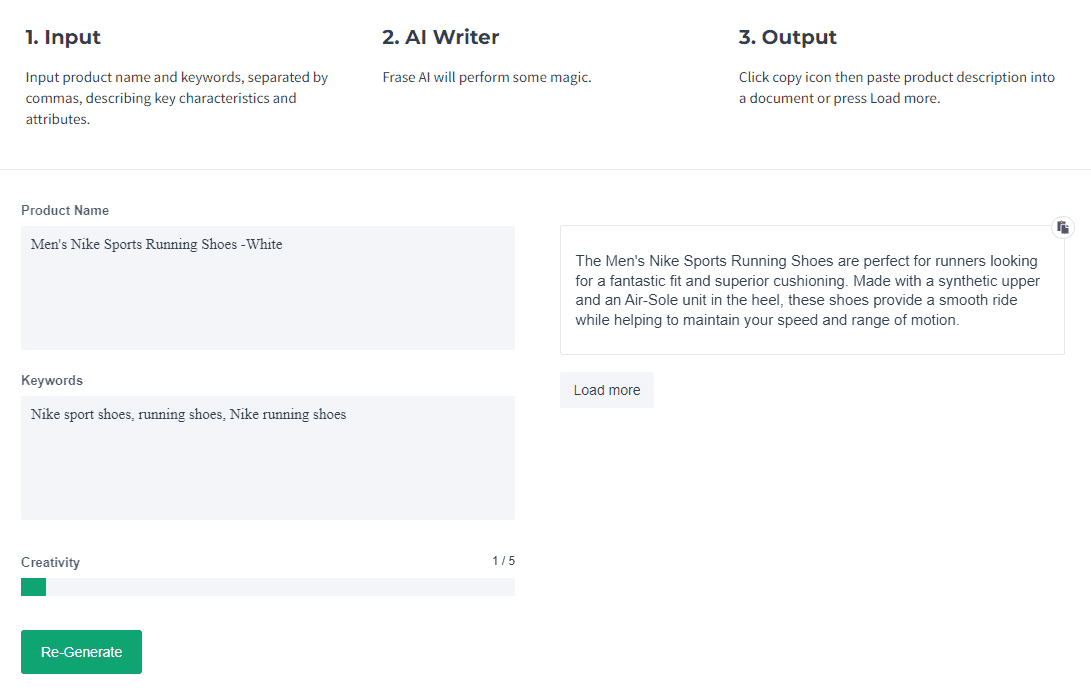Viewport: 1091px width, 688px height.
Task: Click 'Frase AI will perform some magic.' text
Action: click(x=487, y=77)
